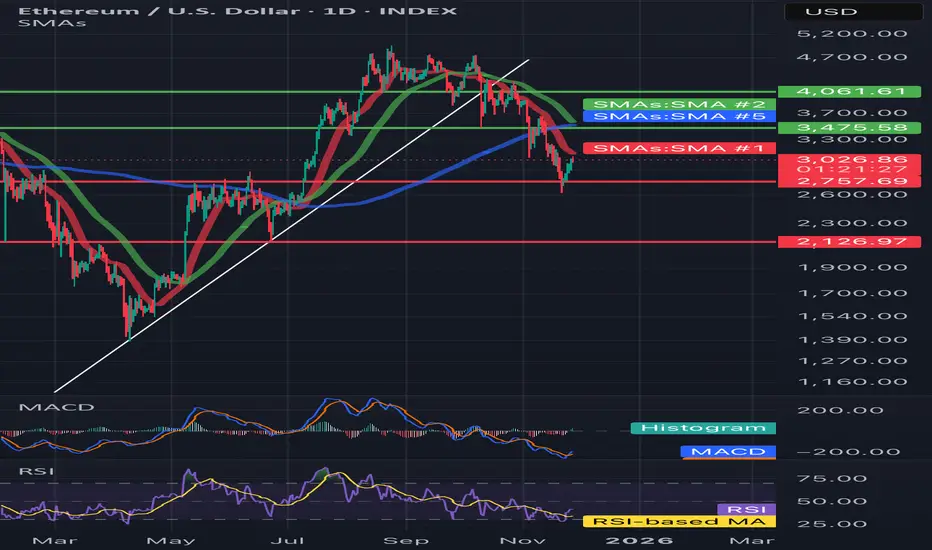Select the SMAs:SMA #5 blue label
Screen dimensions: 932x550
tap(679, 116)
